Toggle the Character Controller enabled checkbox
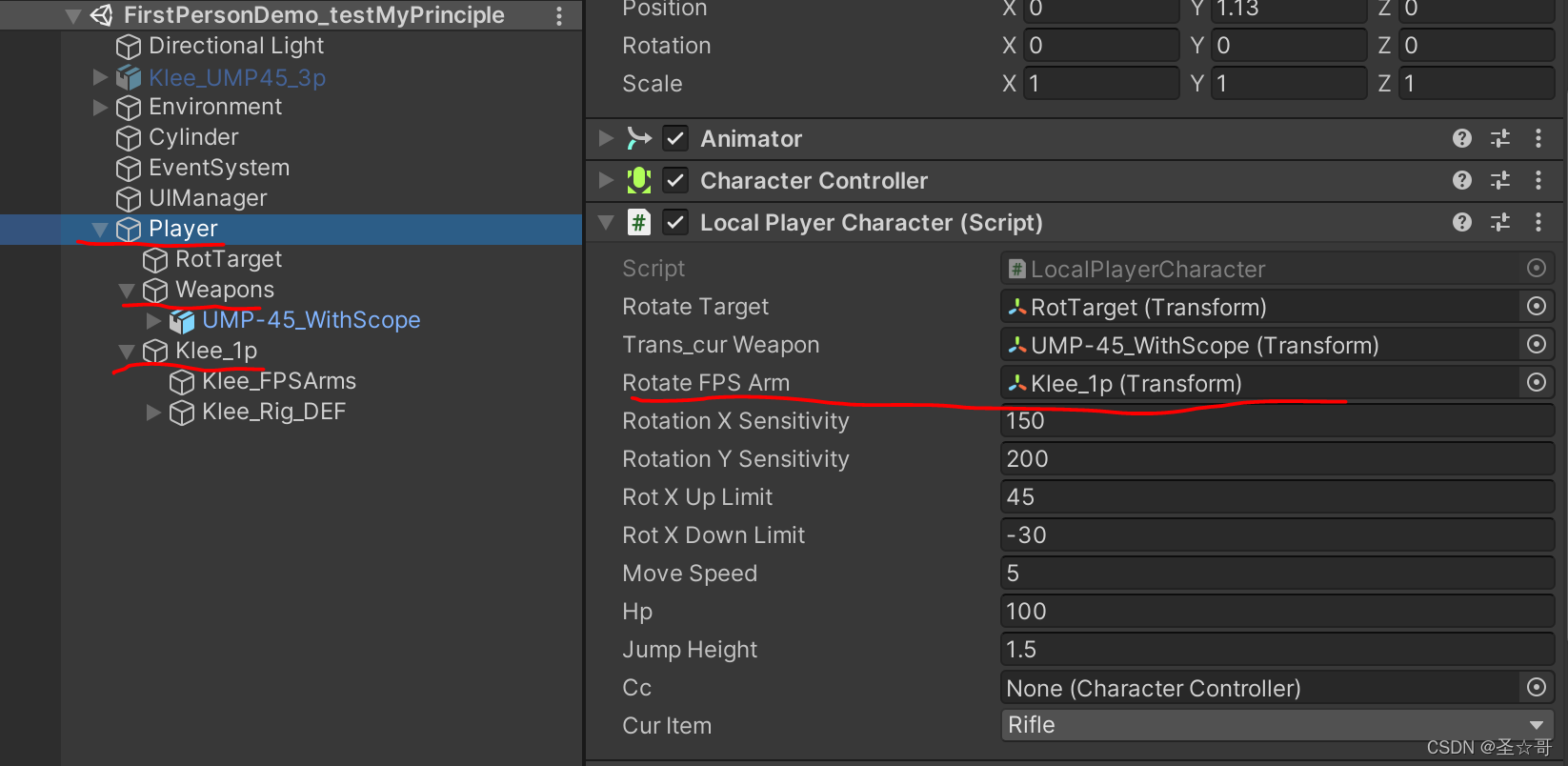This screenshot has height=766, width=1568. tap(675, 180)
